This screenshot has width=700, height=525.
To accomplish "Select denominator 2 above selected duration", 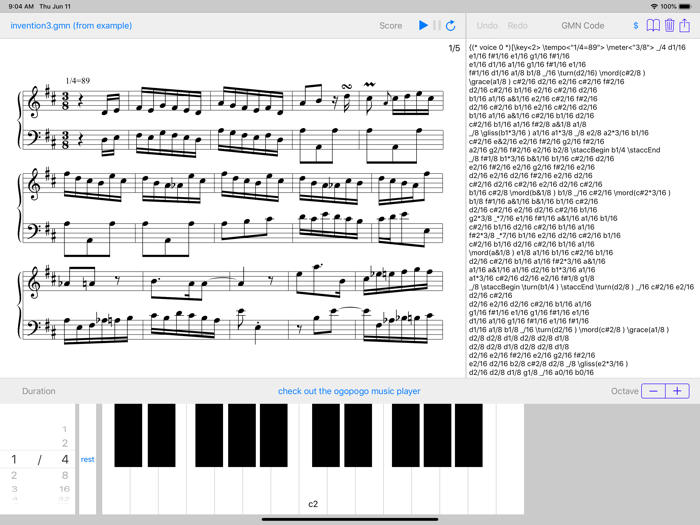I will point(65,443).
